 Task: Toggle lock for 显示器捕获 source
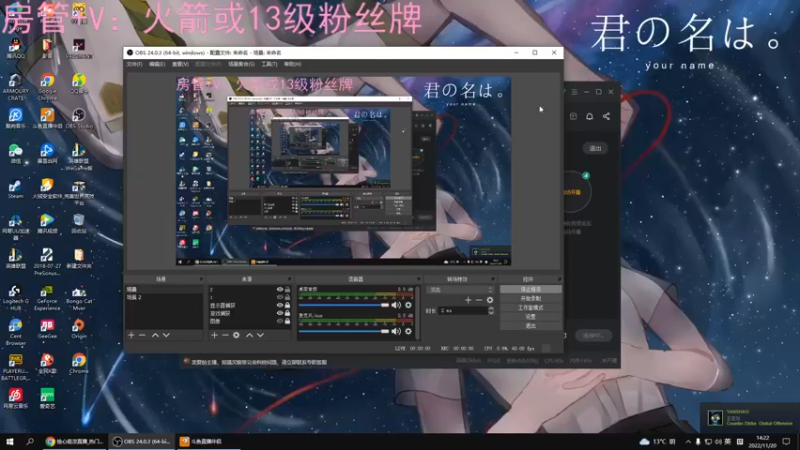click(287, 305)
